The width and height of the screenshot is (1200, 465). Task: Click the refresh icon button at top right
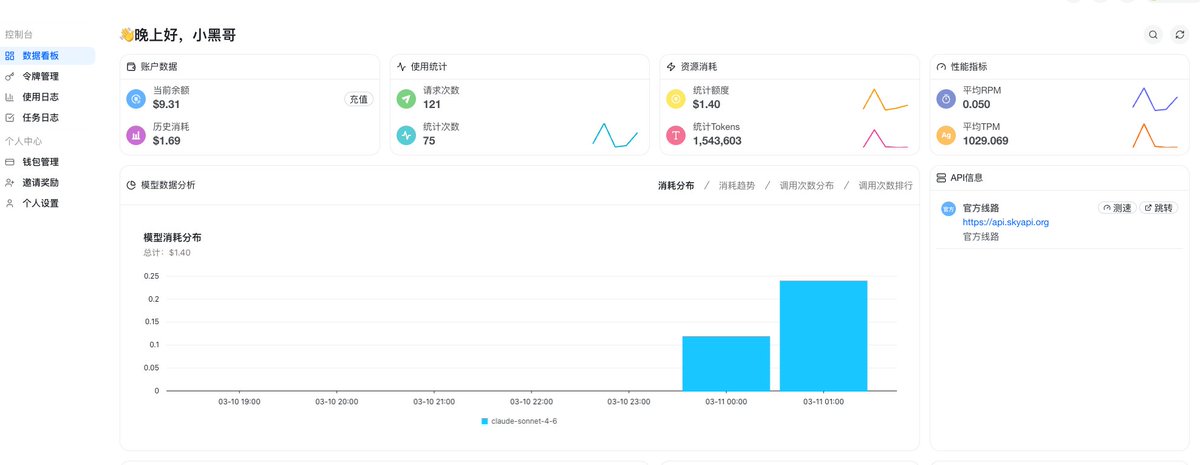pyautogui.click(x=1180, y=35)
